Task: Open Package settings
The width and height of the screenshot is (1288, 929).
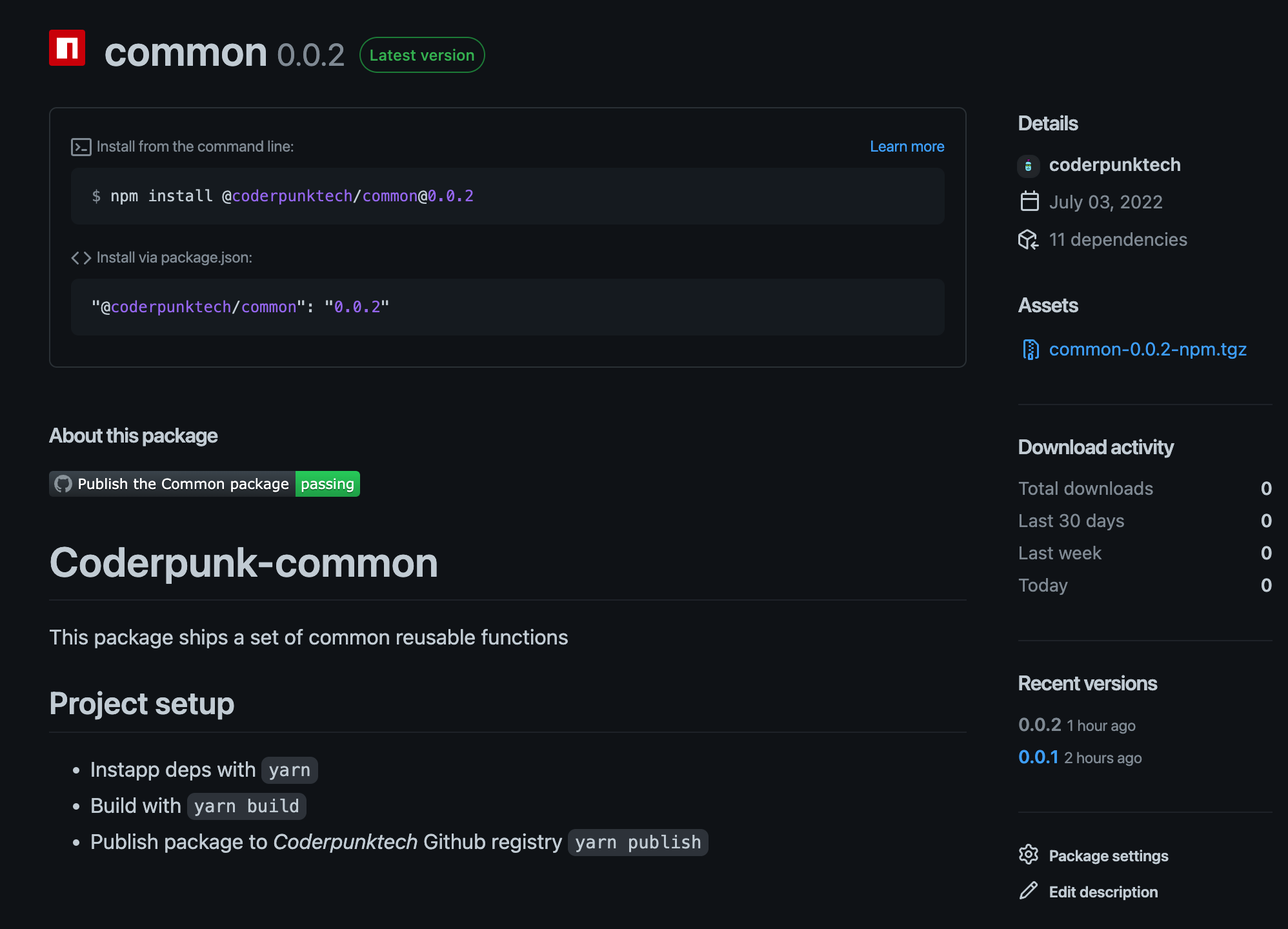Action: point(1108,856)
